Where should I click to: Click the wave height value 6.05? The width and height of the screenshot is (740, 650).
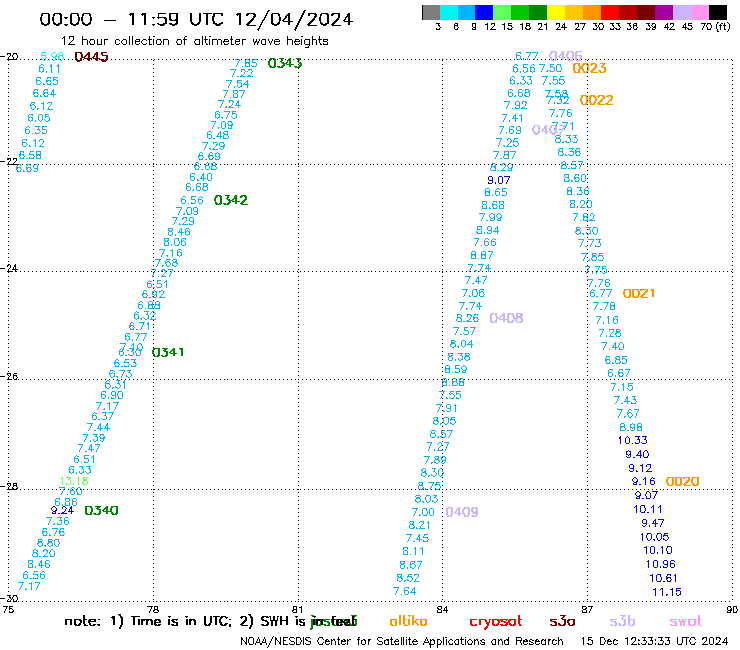39,118
